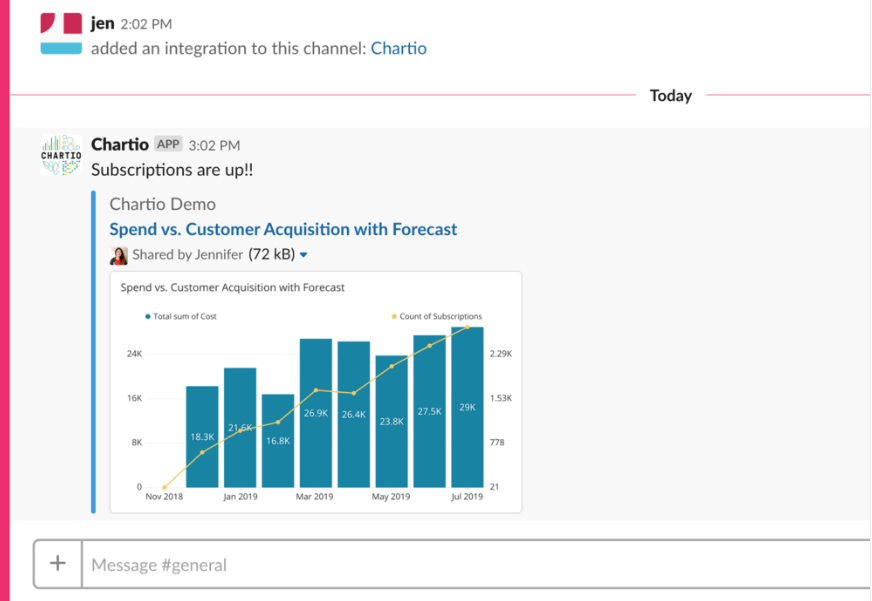The width and height of the screenshot is (872, 601).
Task: Select the 3:02 PM timestamp on Chartio's message
Action: [x=217, y=144]
